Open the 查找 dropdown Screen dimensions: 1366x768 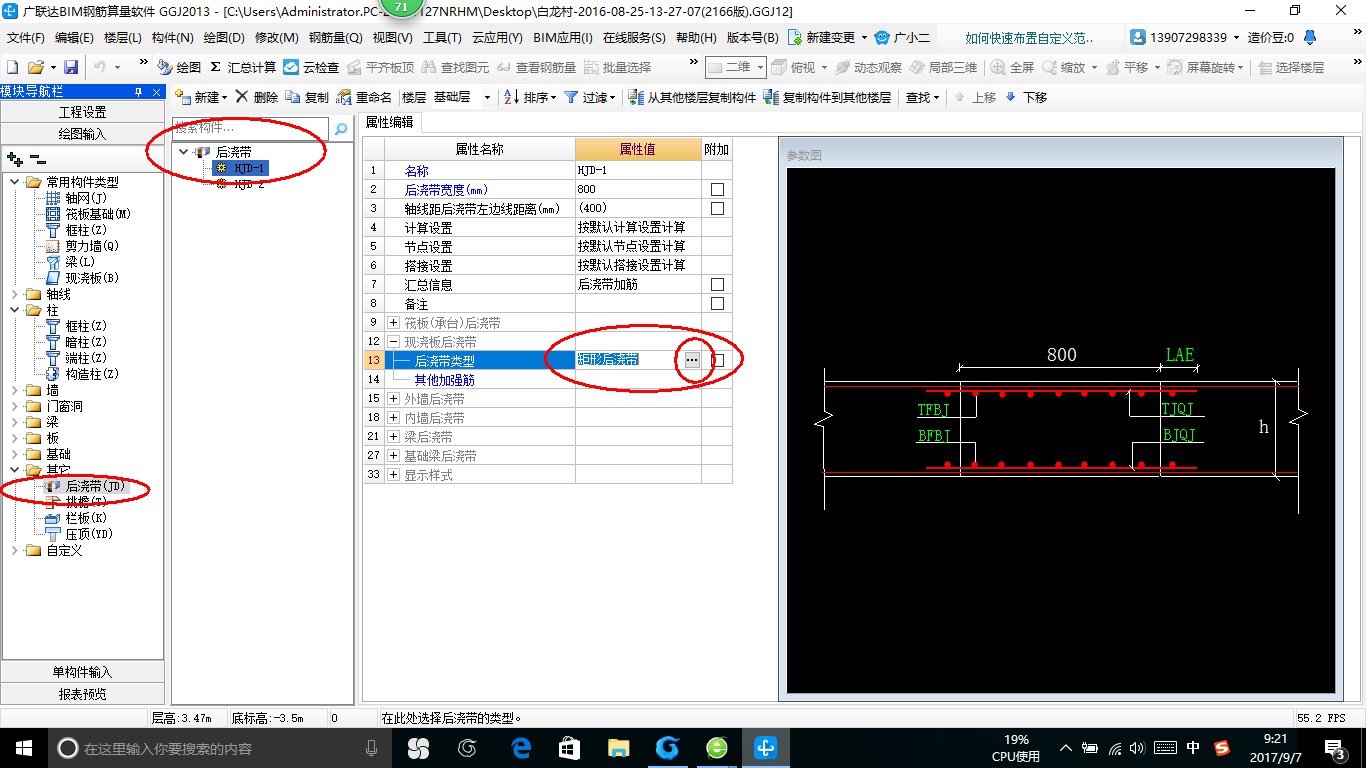point(922,97)
